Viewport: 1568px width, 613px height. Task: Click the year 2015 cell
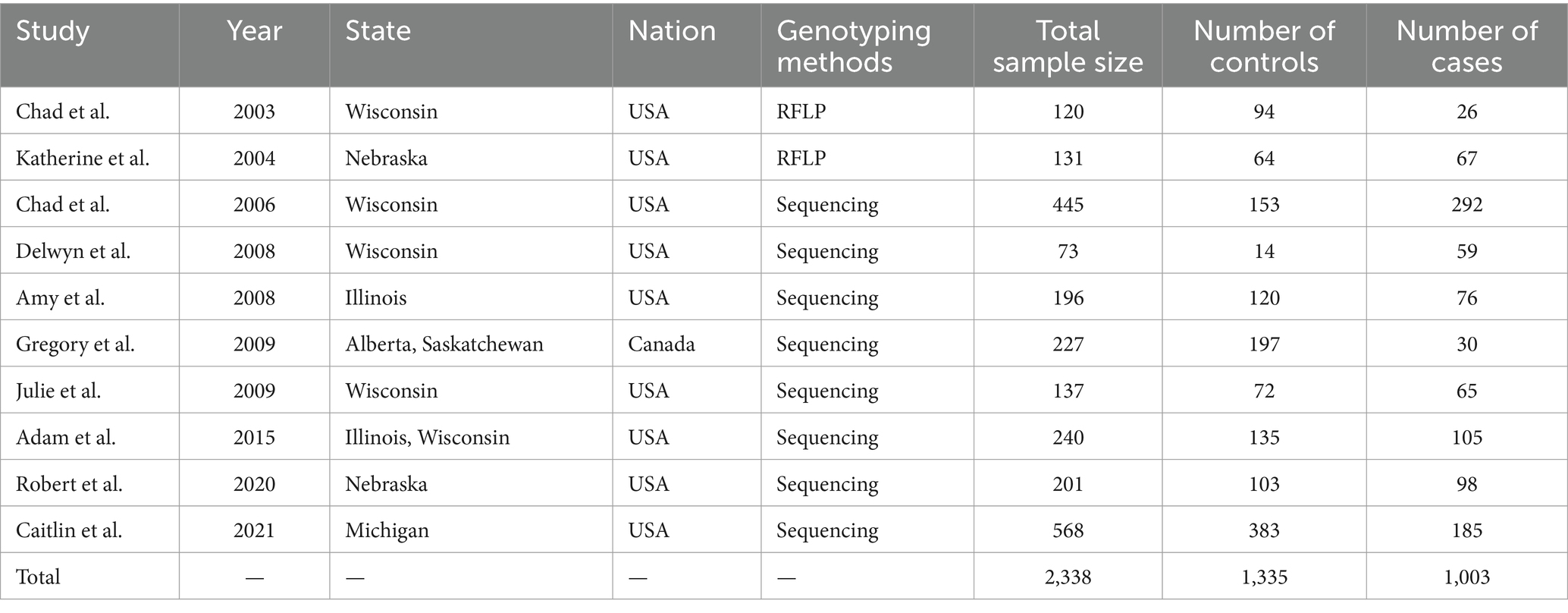[x=254, y=438]
